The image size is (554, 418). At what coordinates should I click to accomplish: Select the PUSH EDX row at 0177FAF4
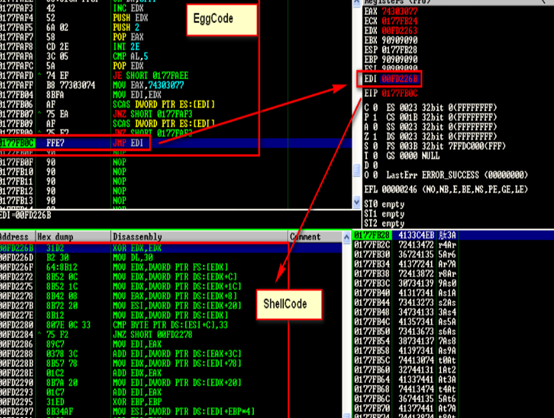(x=176, y=18)
